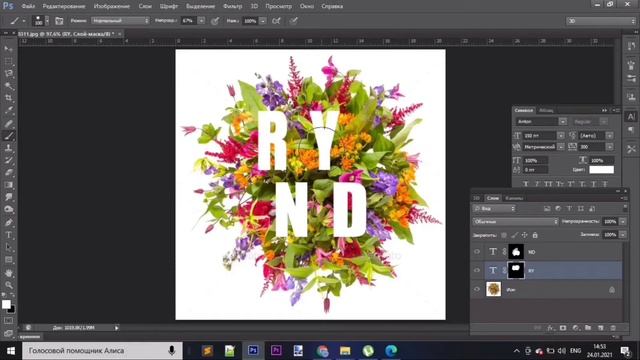The width and height of the screenshot is (640, 360).
Task: Toggle the brush panel from options bar
Action: [x=59, y=21]
